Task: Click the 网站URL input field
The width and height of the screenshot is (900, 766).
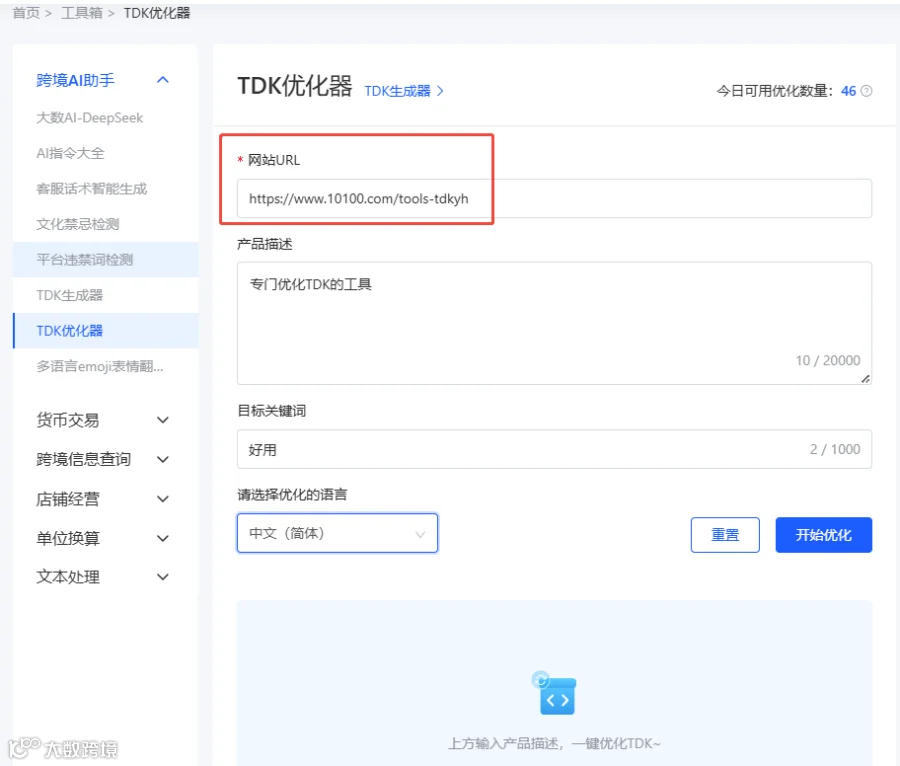Action: tap(554, 199)
